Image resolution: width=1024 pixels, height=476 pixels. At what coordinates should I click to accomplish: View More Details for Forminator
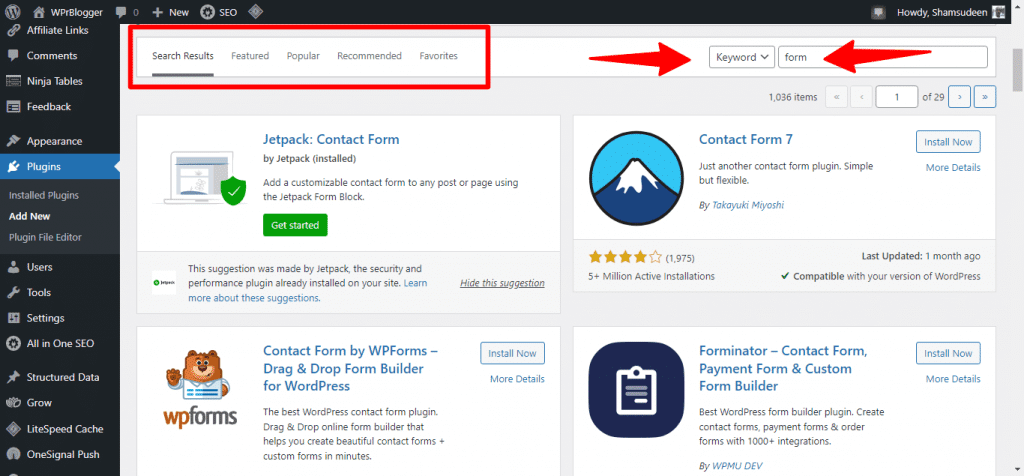pyautogui.click(x=953, y=379)
